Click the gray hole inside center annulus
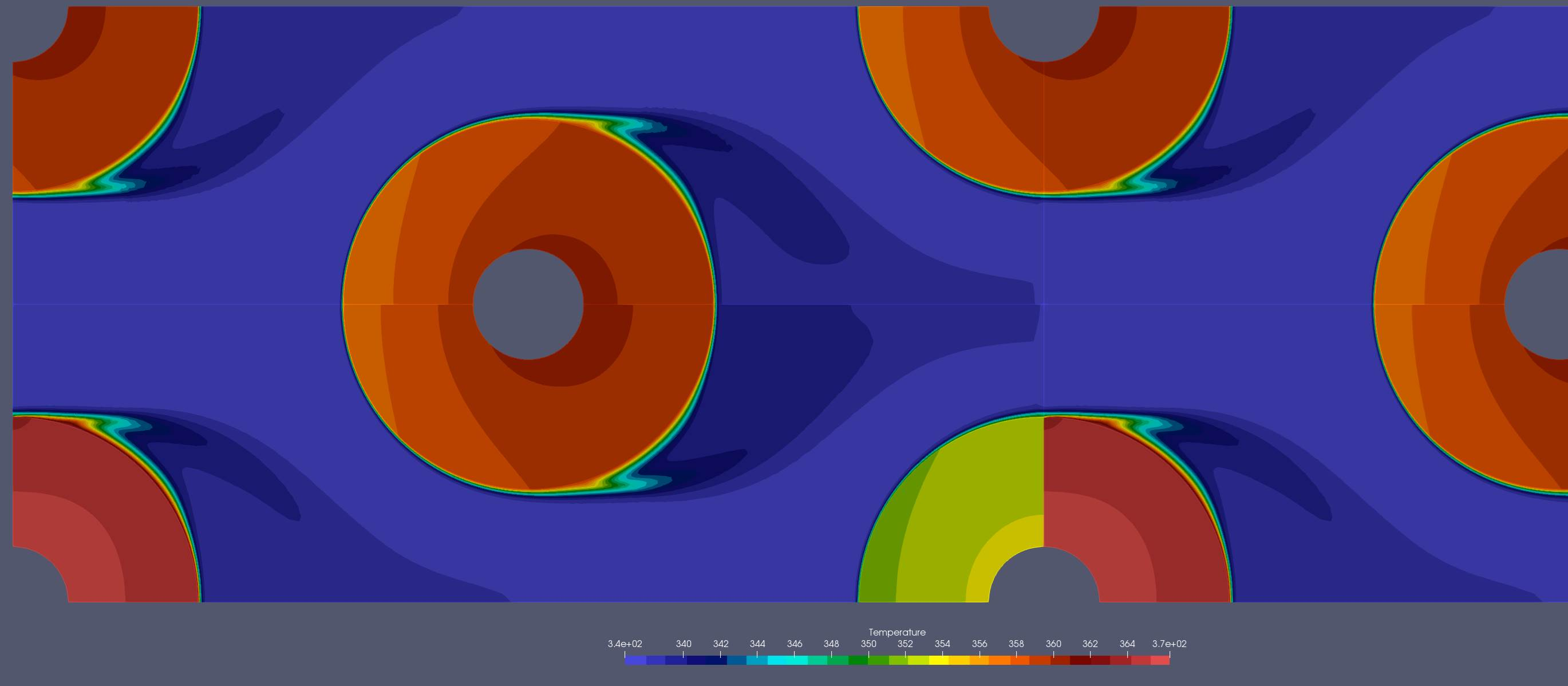The height and width of the screenshot is (686, 1568). click(528, 304)
